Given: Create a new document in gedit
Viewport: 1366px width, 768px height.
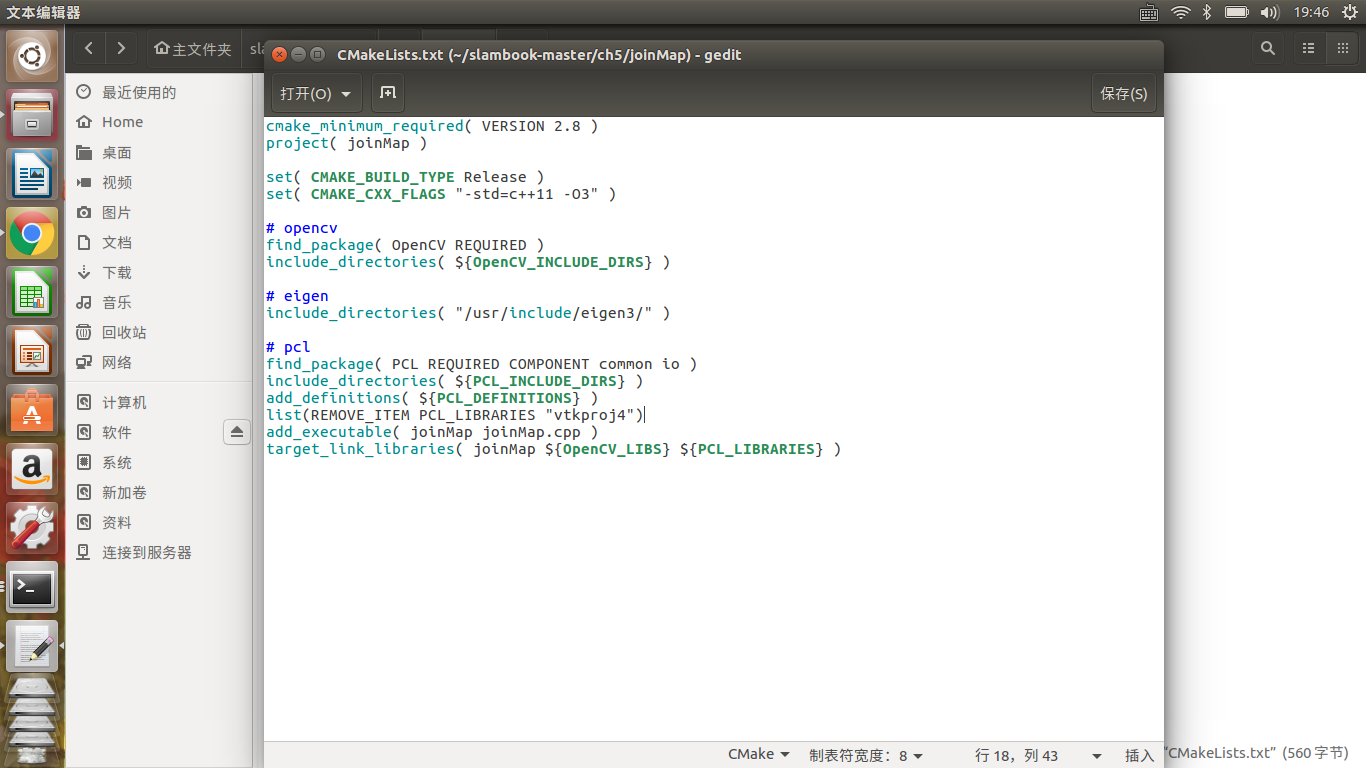Looking at the screenshot, I should (388, 93).
